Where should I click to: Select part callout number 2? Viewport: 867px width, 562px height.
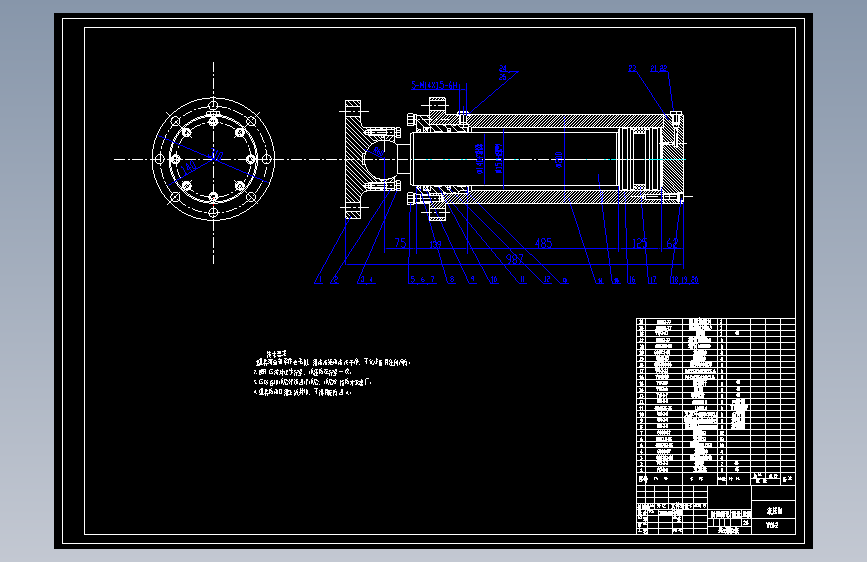pos(335,280)
